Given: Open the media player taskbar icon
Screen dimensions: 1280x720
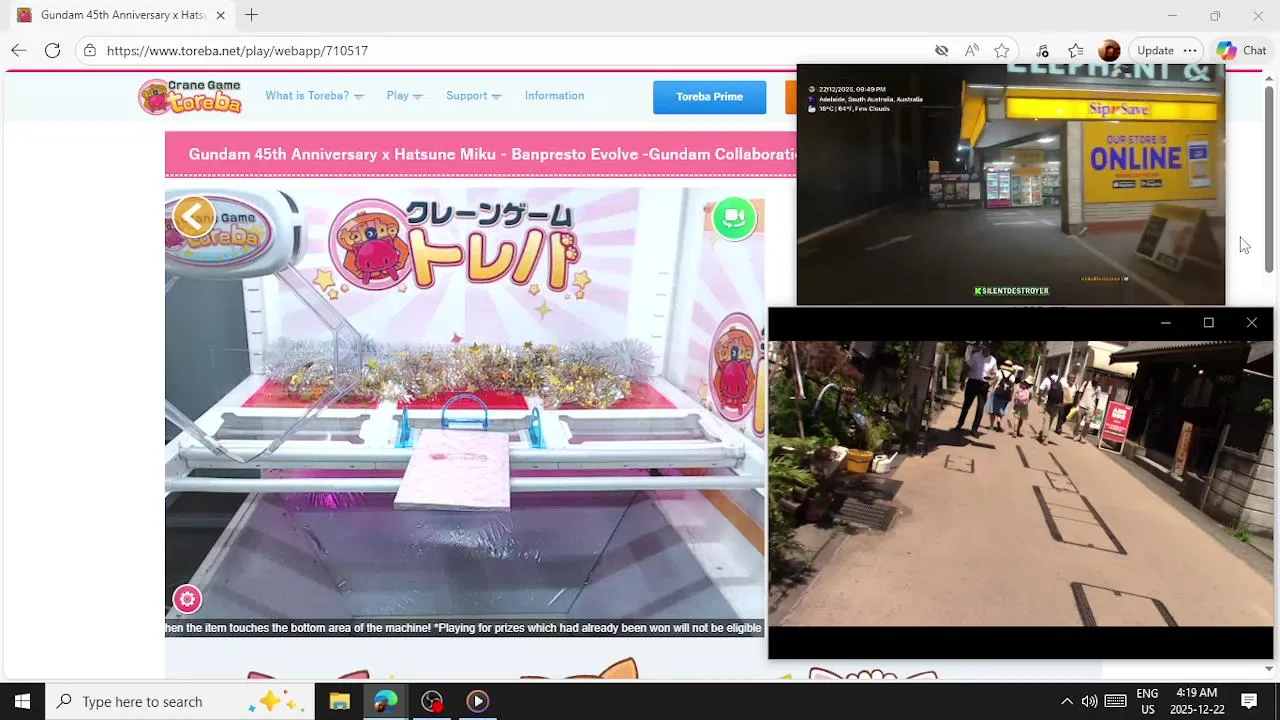Looking at the screenshot, I should tap(478, 701).
